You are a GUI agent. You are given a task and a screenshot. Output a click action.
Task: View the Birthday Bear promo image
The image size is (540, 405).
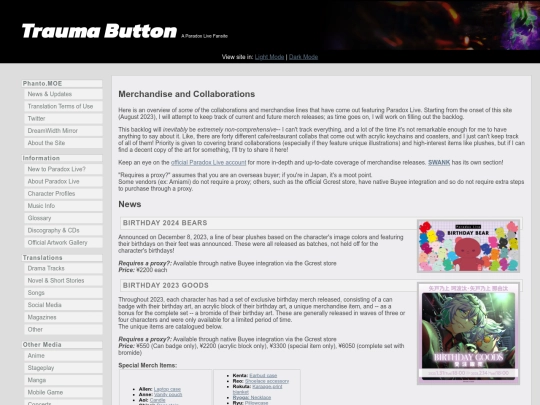(468, 246)
